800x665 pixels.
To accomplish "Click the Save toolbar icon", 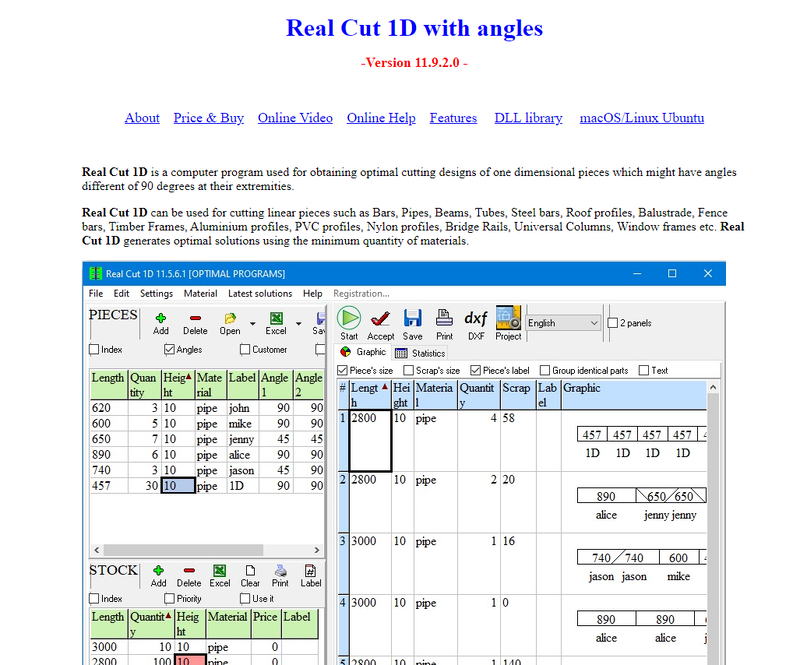I will (x=411, y=317).
